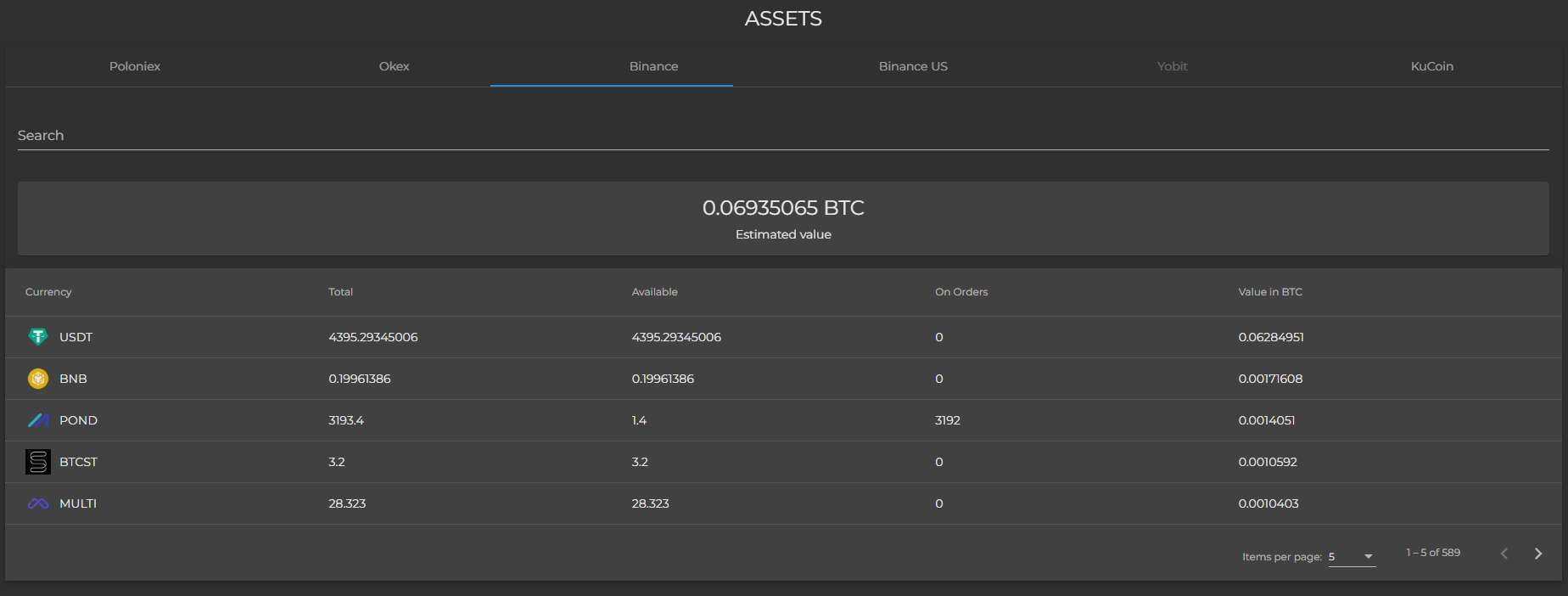
Task: Open the KuCoin tab
Action: pyautogui.click(x=1431, y=66)
